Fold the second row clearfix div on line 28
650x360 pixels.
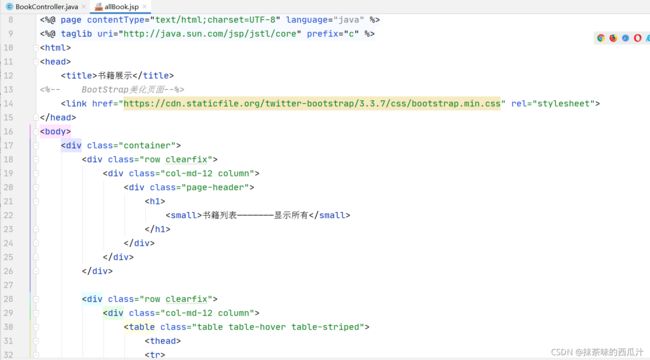[36, 299]
